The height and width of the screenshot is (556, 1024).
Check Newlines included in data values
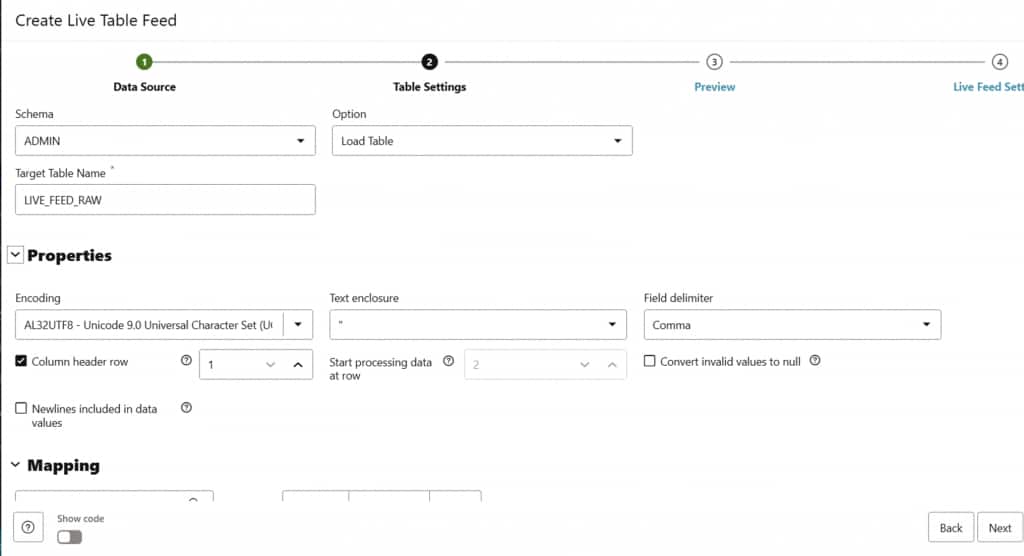[x=22, y=408]
